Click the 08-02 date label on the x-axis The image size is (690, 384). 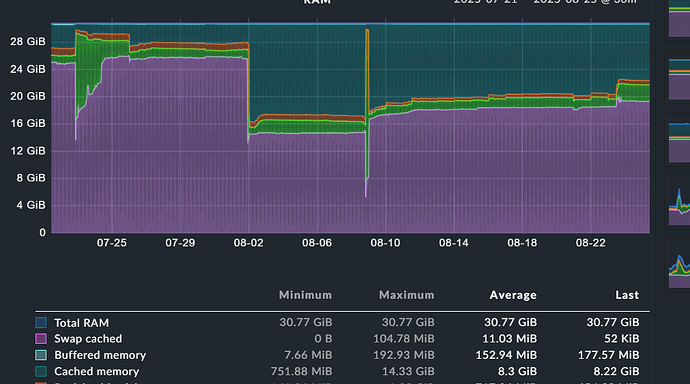click(x=249, y=243)
